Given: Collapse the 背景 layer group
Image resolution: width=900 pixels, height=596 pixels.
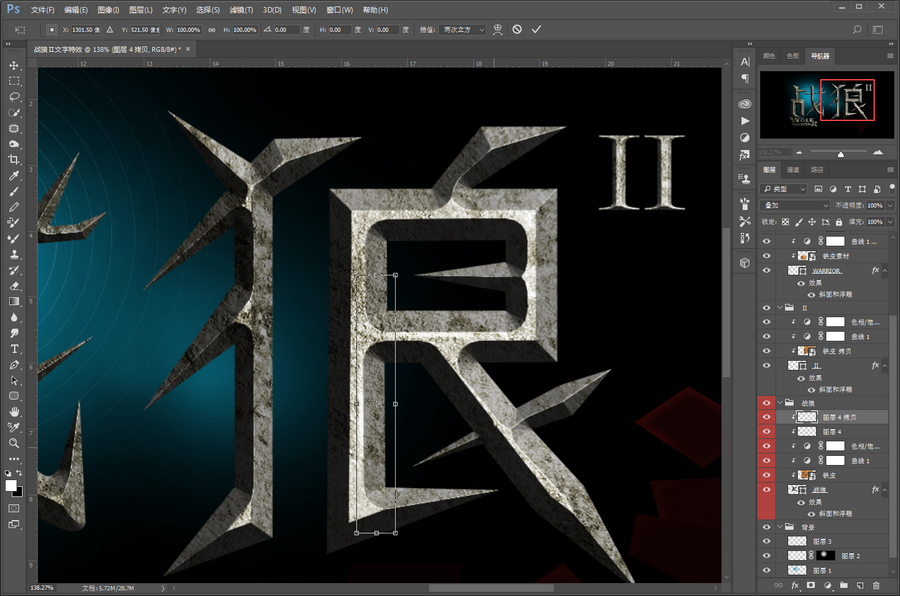Looking at the screenshot, I should (780, 526).
